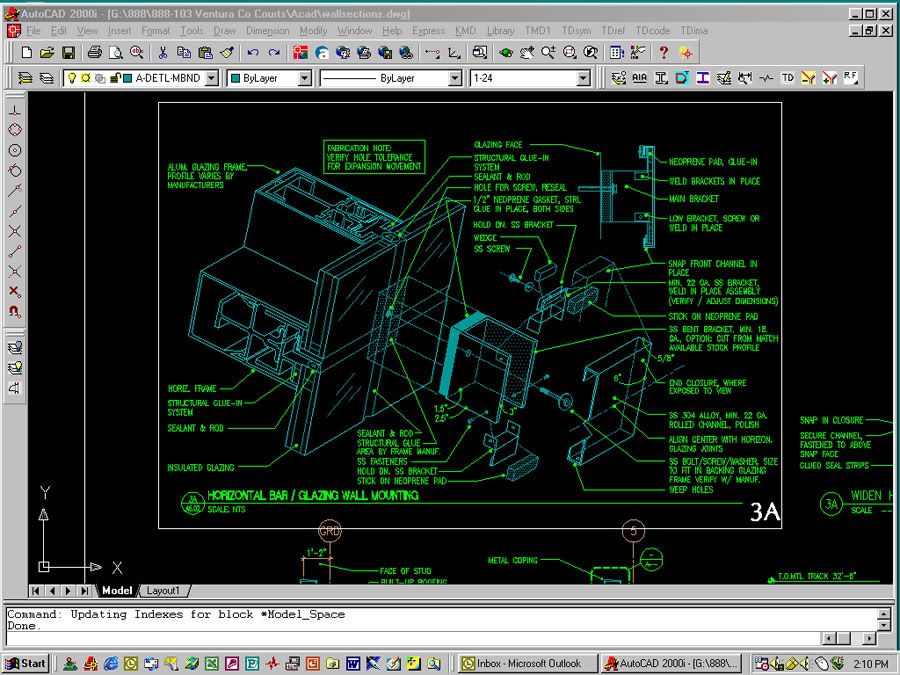
Task: Select the red magnet snap icon on the left toolbar
Action: tap(15, 312)
